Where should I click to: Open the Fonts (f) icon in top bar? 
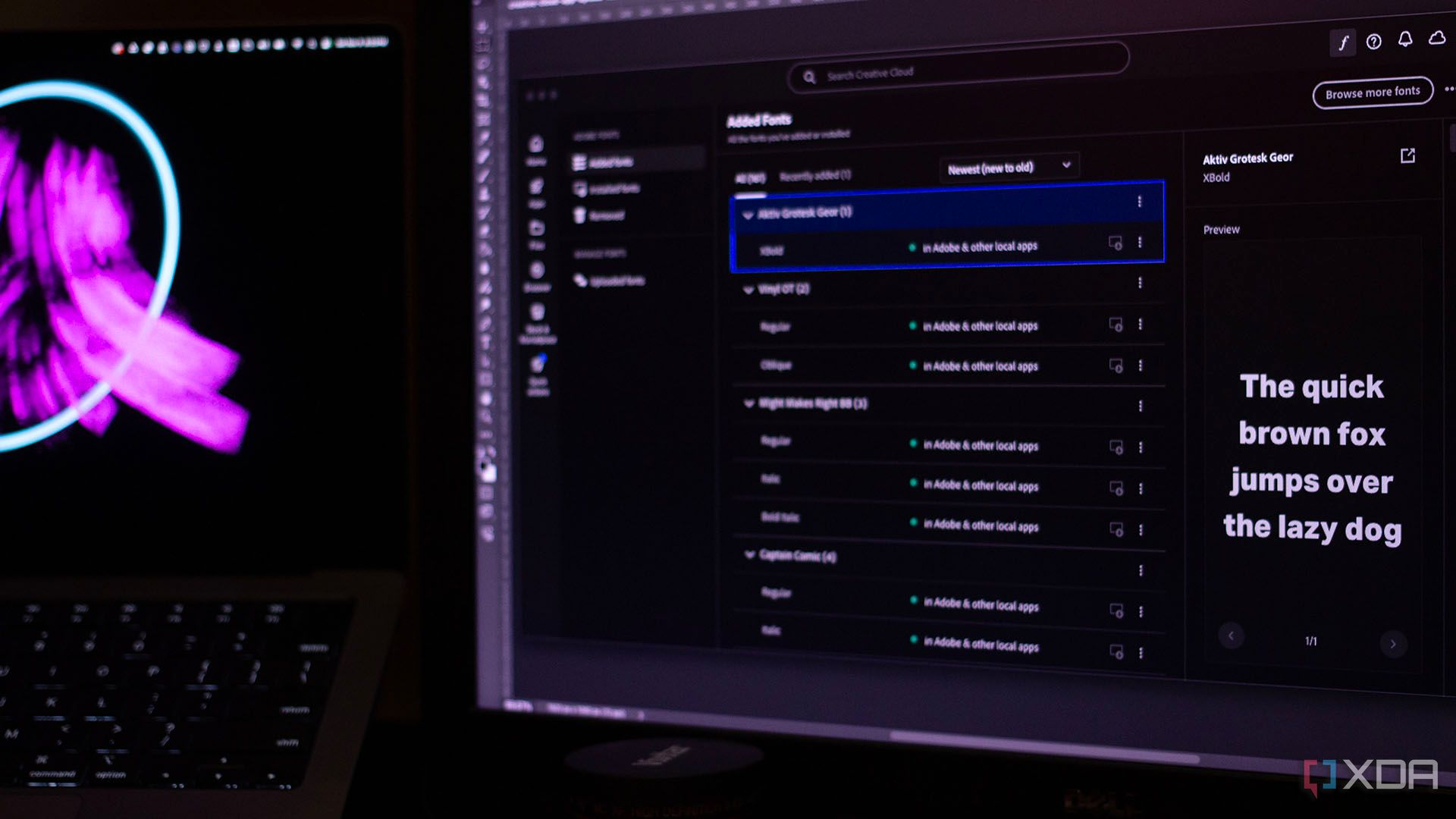pos(1343,42)
